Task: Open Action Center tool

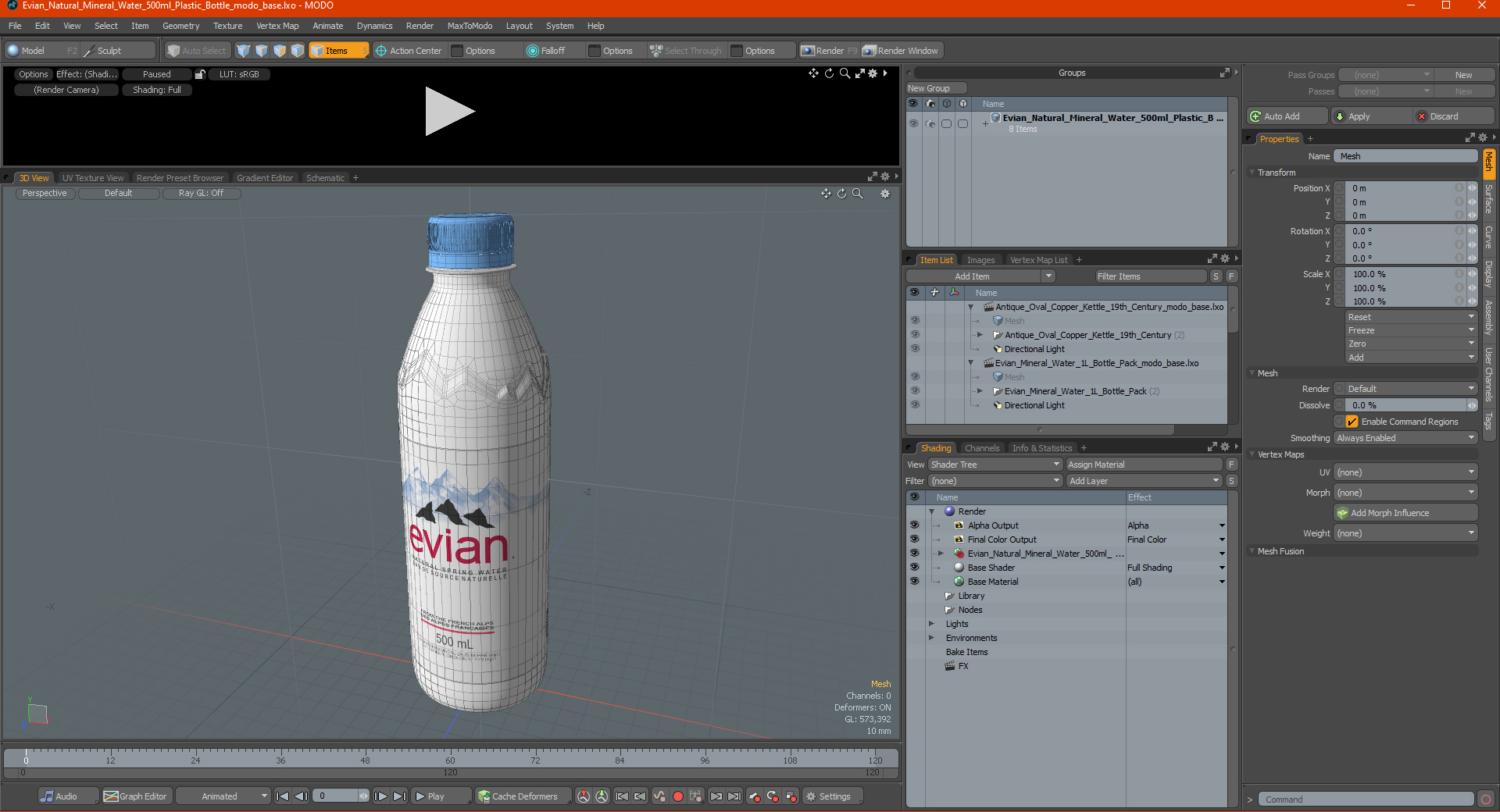Action: click(409, 51)
